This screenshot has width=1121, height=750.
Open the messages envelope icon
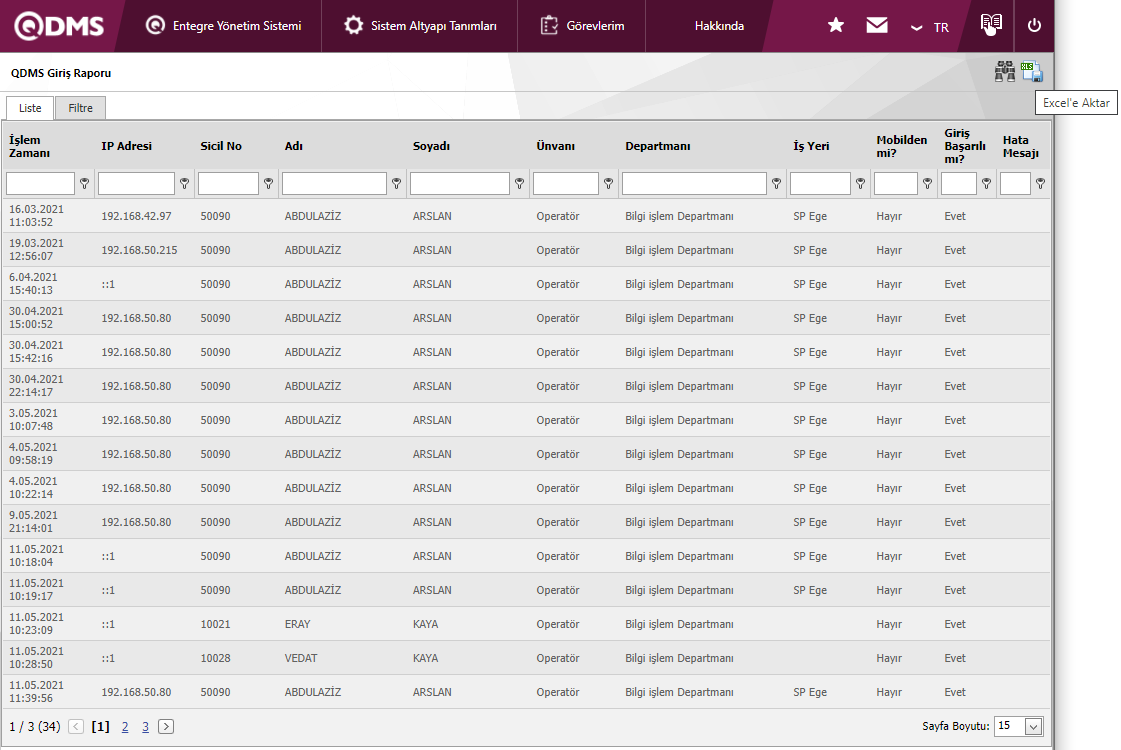(x=877, y=26)
